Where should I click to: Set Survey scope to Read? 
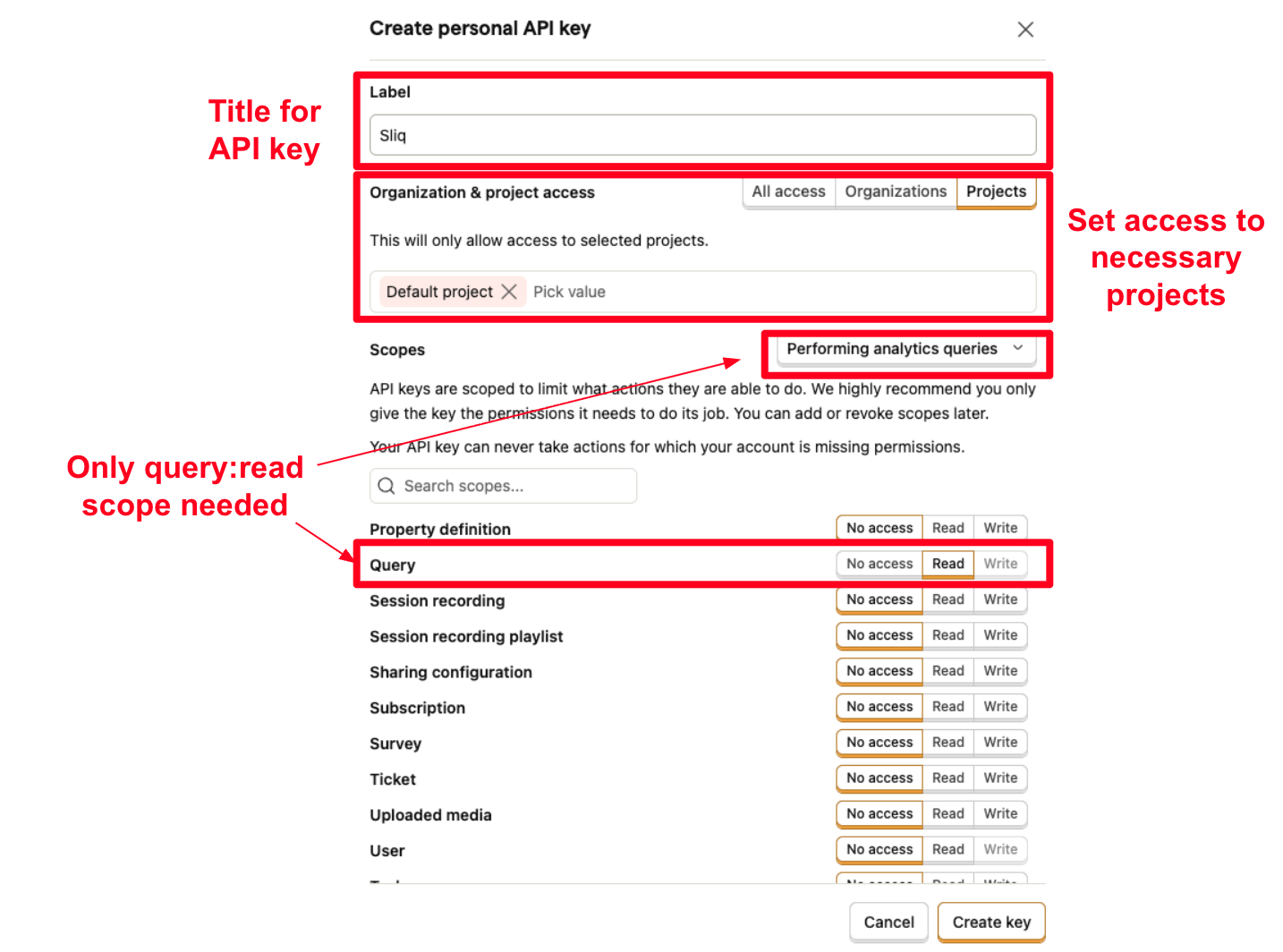[x=947, y=743]
